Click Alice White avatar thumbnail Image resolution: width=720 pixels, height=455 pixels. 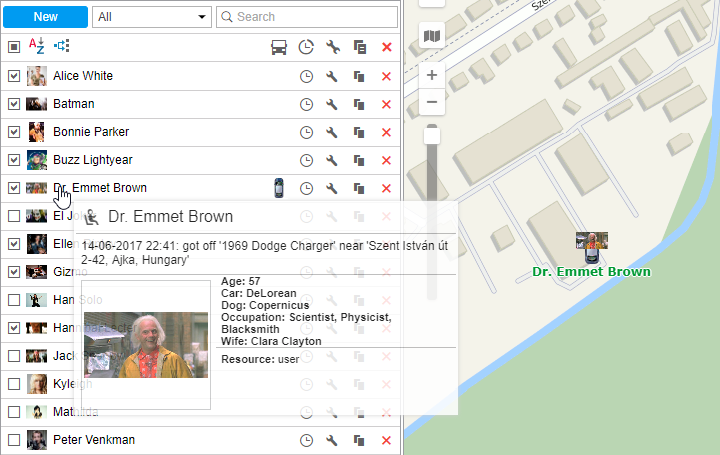36,76
